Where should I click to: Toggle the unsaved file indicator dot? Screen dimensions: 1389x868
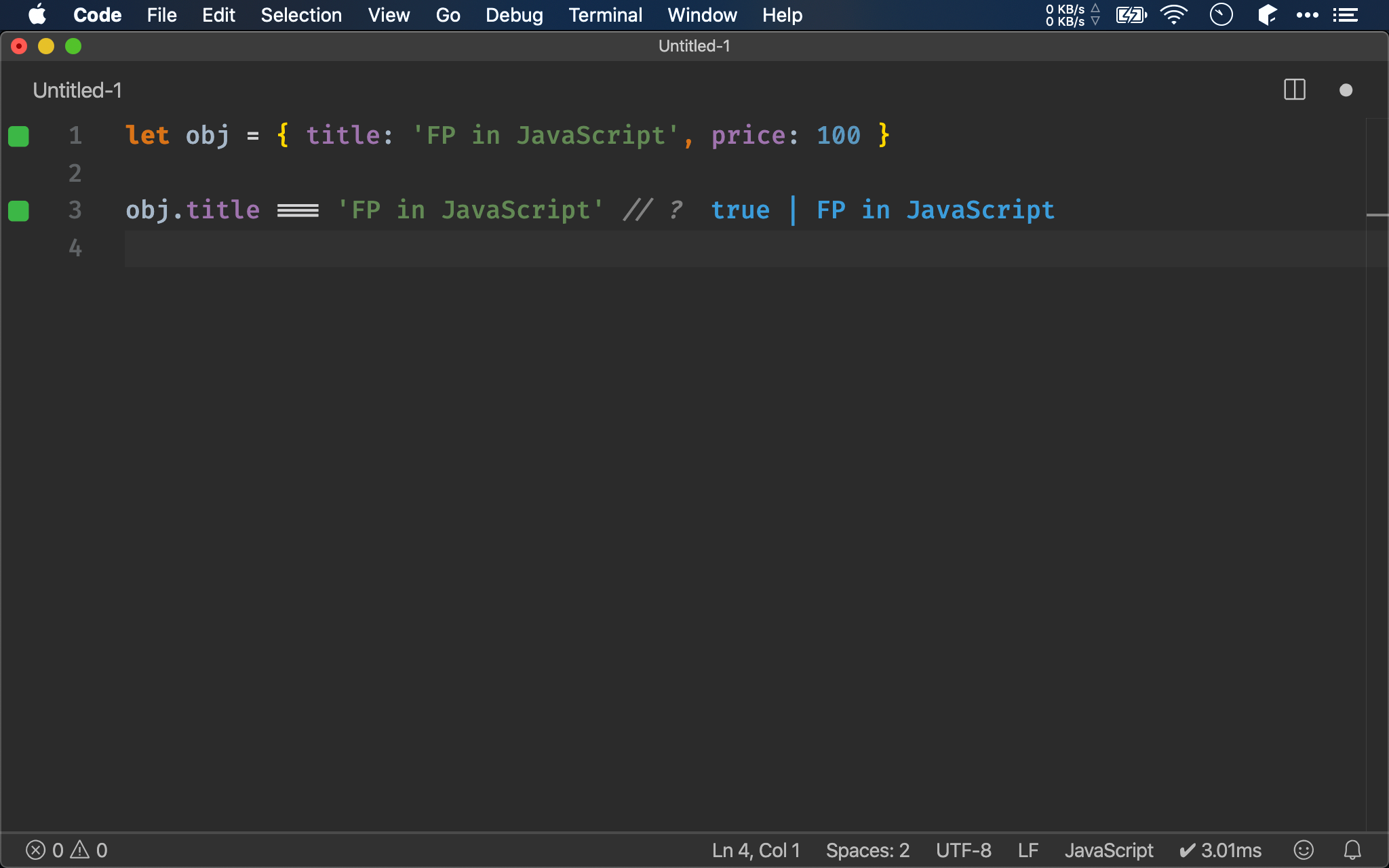(1346, 89)
